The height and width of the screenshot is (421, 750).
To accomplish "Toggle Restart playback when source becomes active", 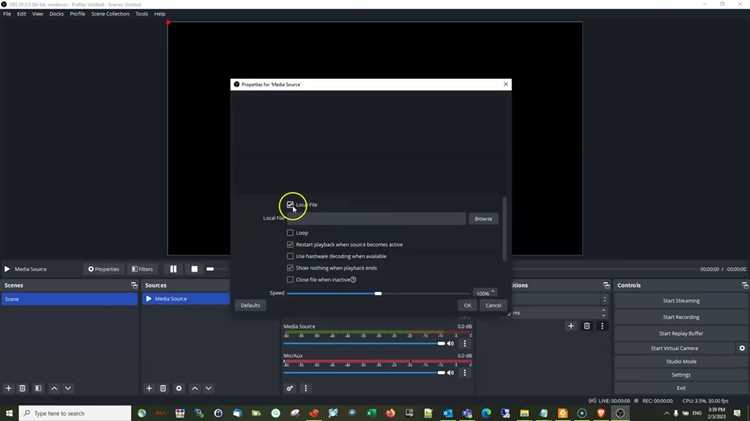I will pyautogui.click(x=290, y=244).
